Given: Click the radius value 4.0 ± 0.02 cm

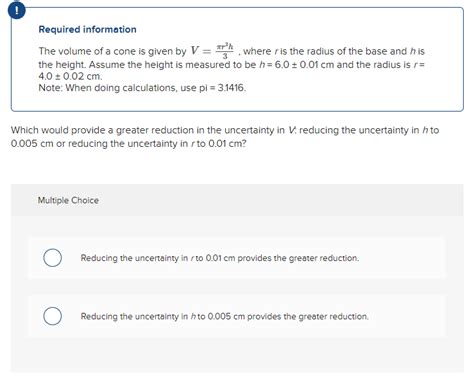Looking at the screenshot, I should click(70, 76).
